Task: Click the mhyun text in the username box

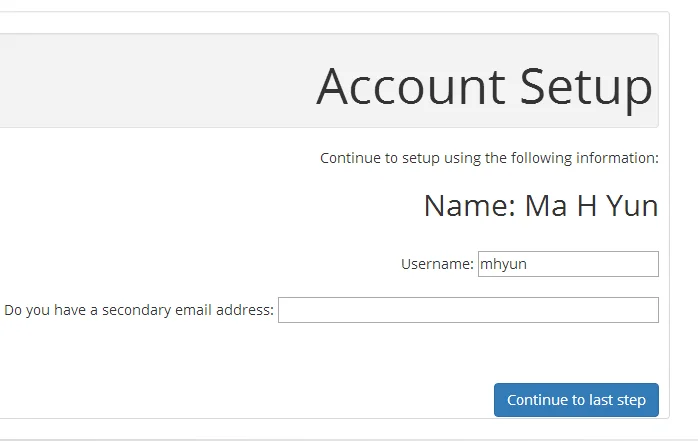Action: tap(502, 264)
